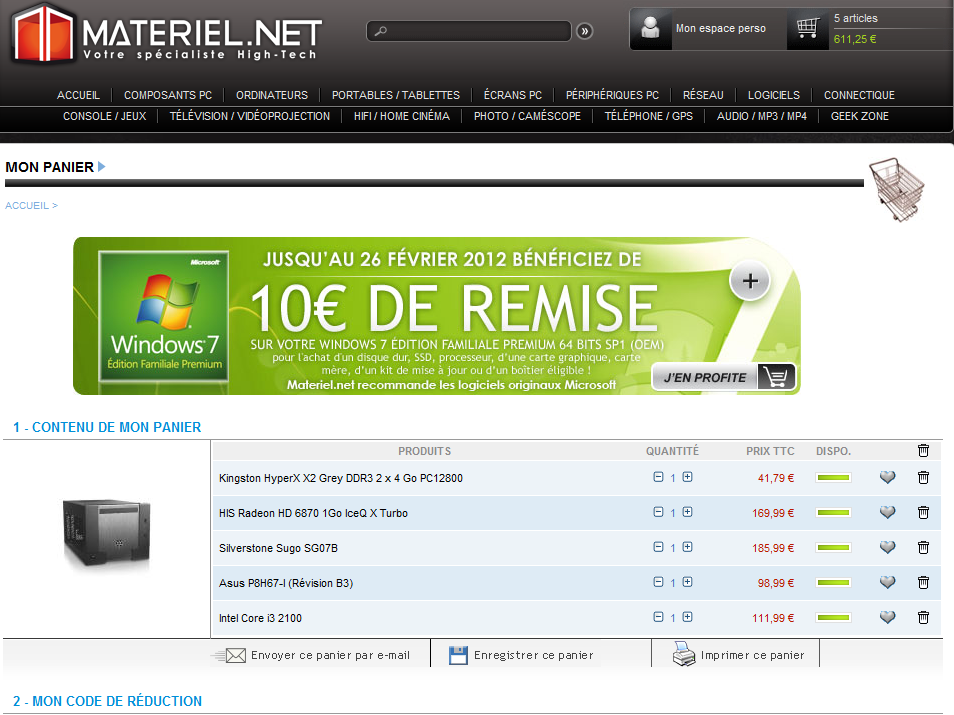Click the Silverstone case product thumbnail
The height and width of the screenshot is (715, 954).
click(x=107, y=535)
